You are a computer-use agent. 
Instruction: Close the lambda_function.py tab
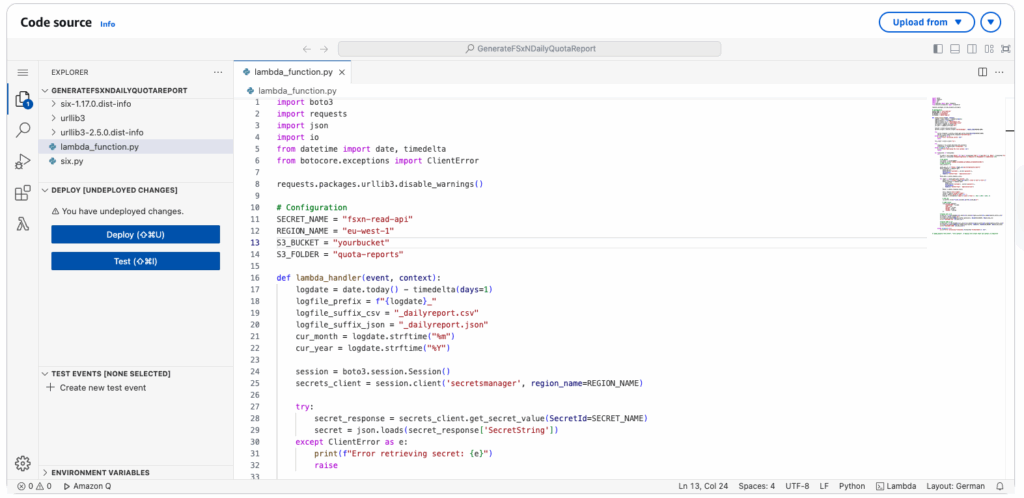(342, 72)
